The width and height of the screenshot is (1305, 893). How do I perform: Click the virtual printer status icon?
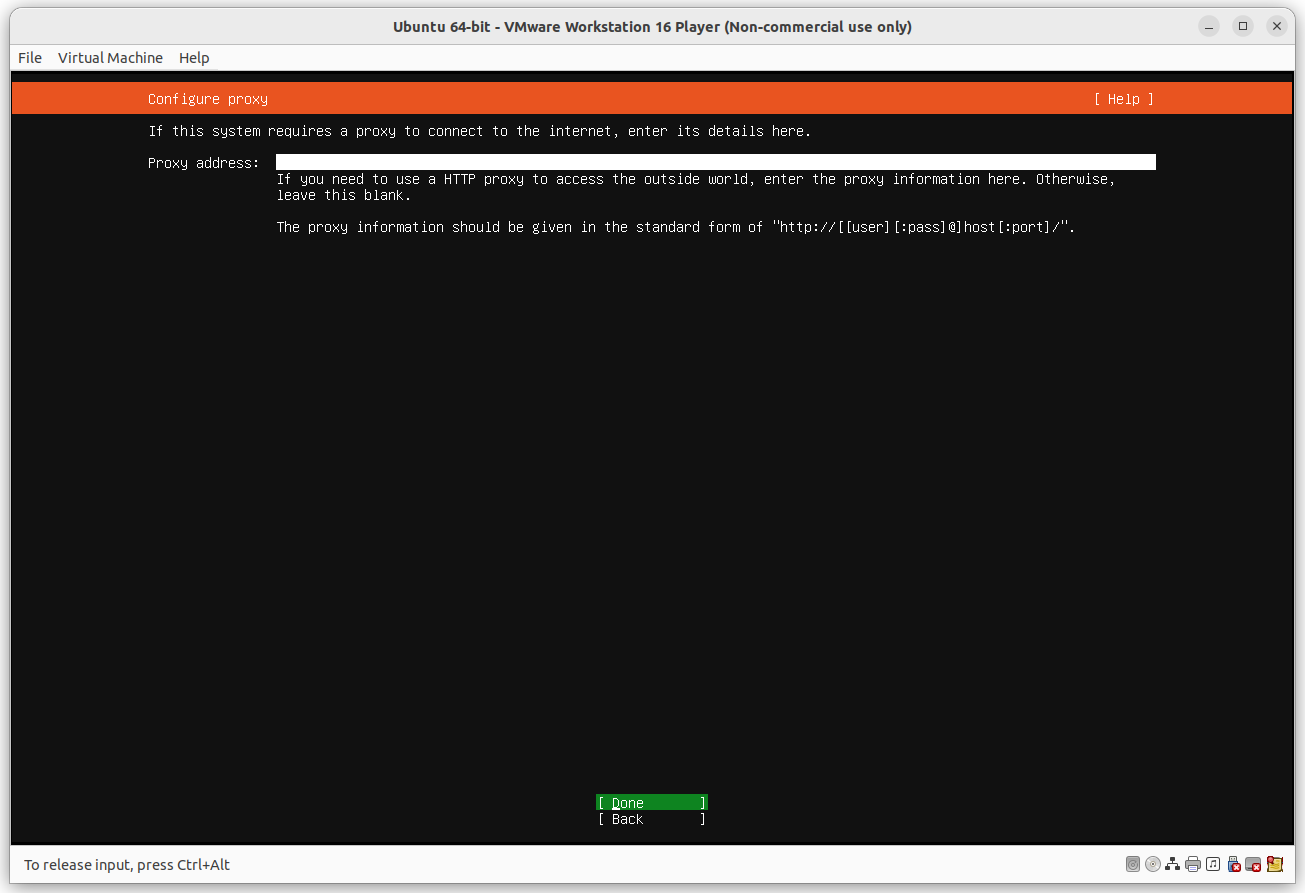tap(1192, 864)
